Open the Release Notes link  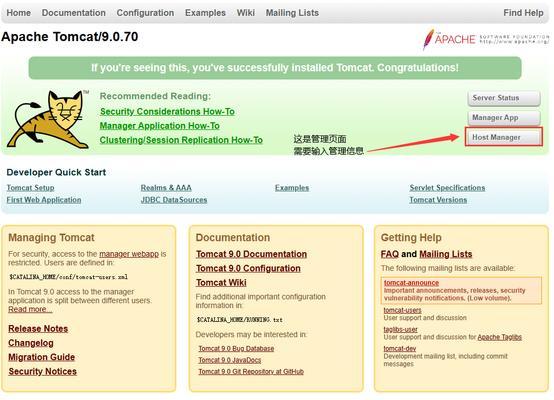(x=38, y=329)
